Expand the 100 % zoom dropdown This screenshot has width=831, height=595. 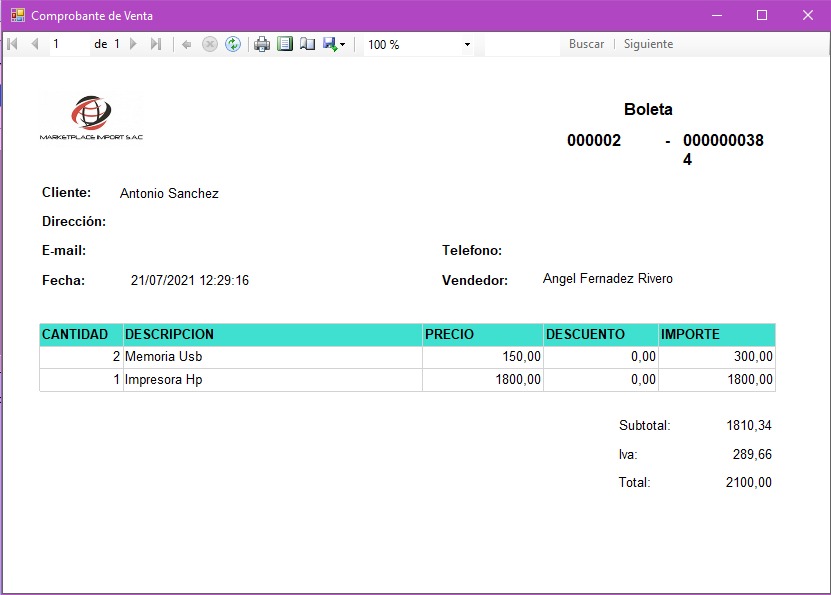point(467,45)
